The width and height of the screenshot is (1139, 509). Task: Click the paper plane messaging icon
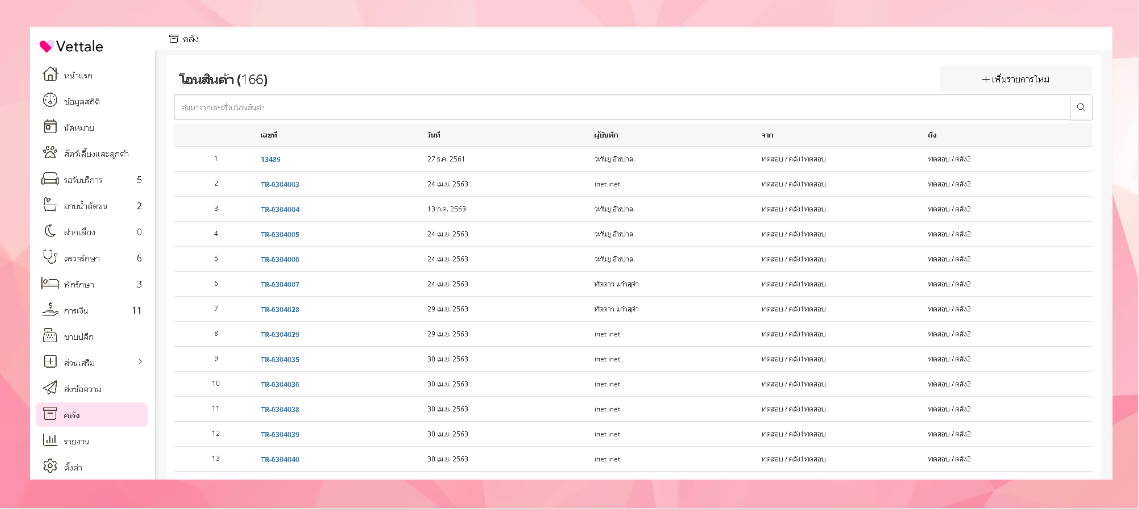point(50,388)
